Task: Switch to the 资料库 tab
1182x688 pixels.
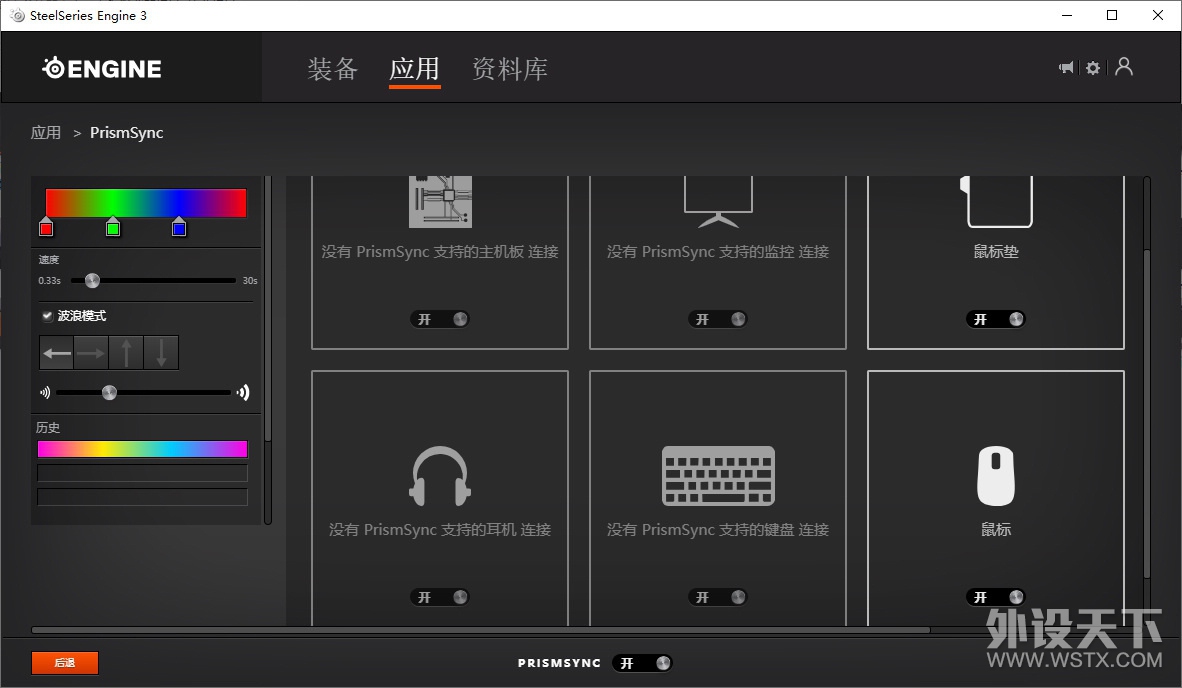Action: pos(510,69)
